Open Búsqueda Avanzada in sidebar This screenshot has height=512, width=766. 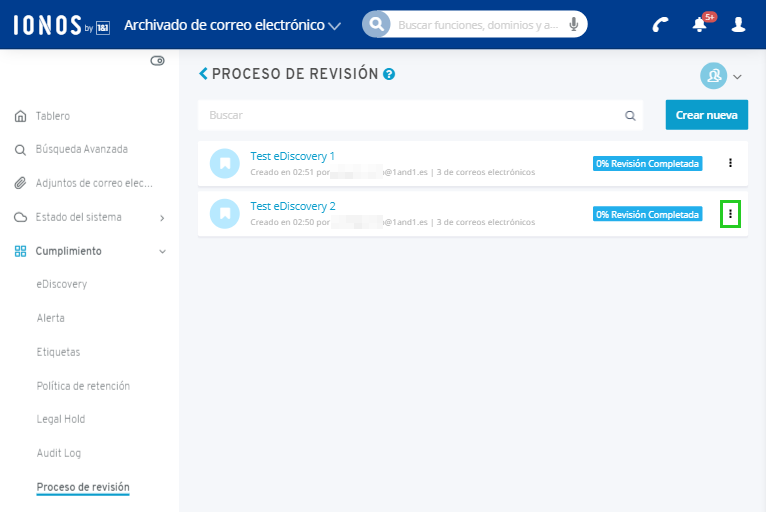pyautogui.click(x=82, y=149)
